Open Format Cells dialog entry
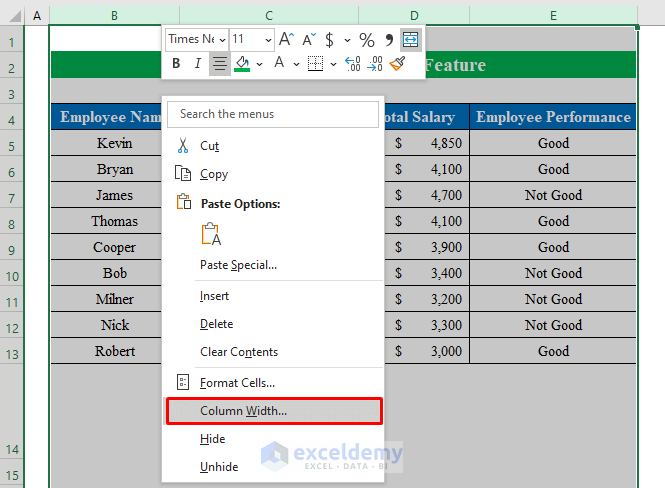Viewport: 665px width, 488px height. pyautogui.click(x=273, y=383)
